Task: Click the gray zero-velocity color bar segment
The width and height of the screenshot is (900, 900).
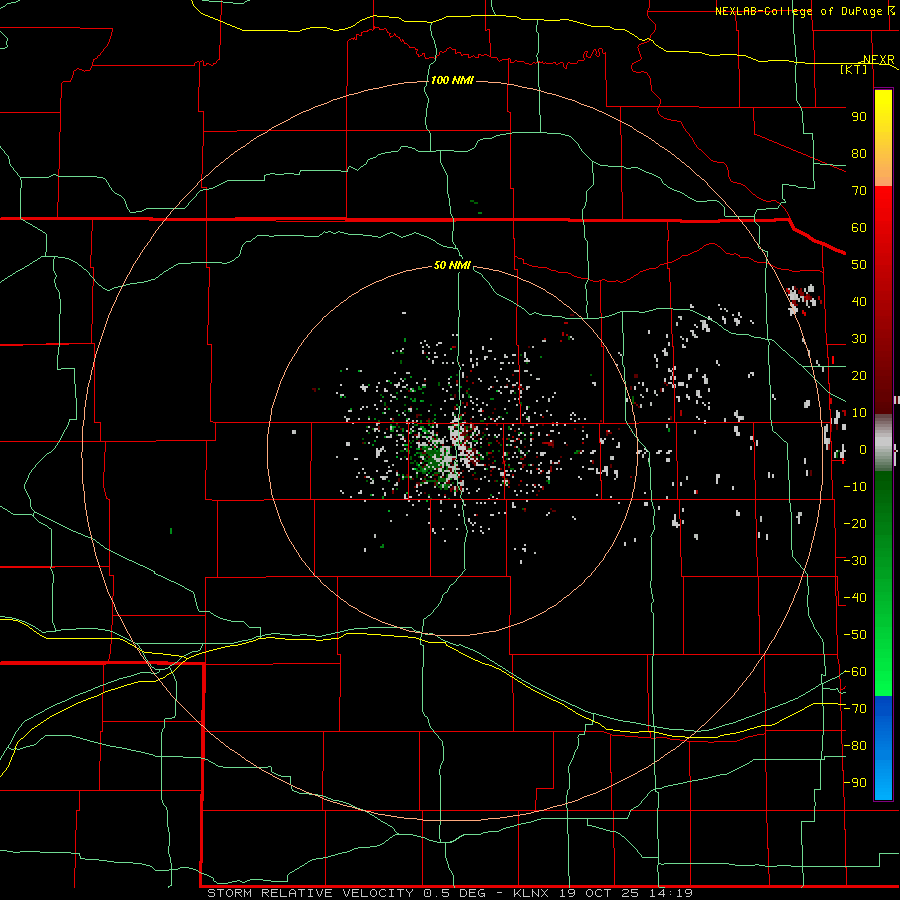Action: pos(883,443)
